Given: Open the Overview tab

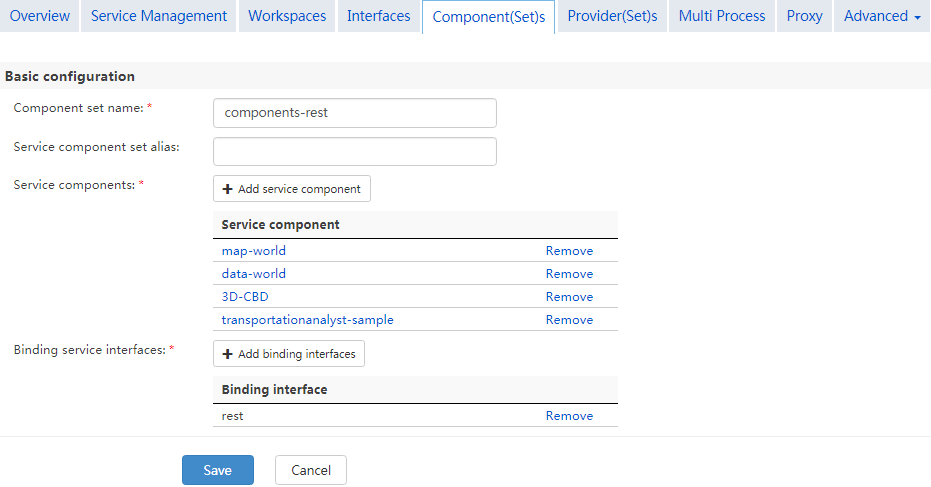Looking at the screenshot, I should (x=40, y=16).
